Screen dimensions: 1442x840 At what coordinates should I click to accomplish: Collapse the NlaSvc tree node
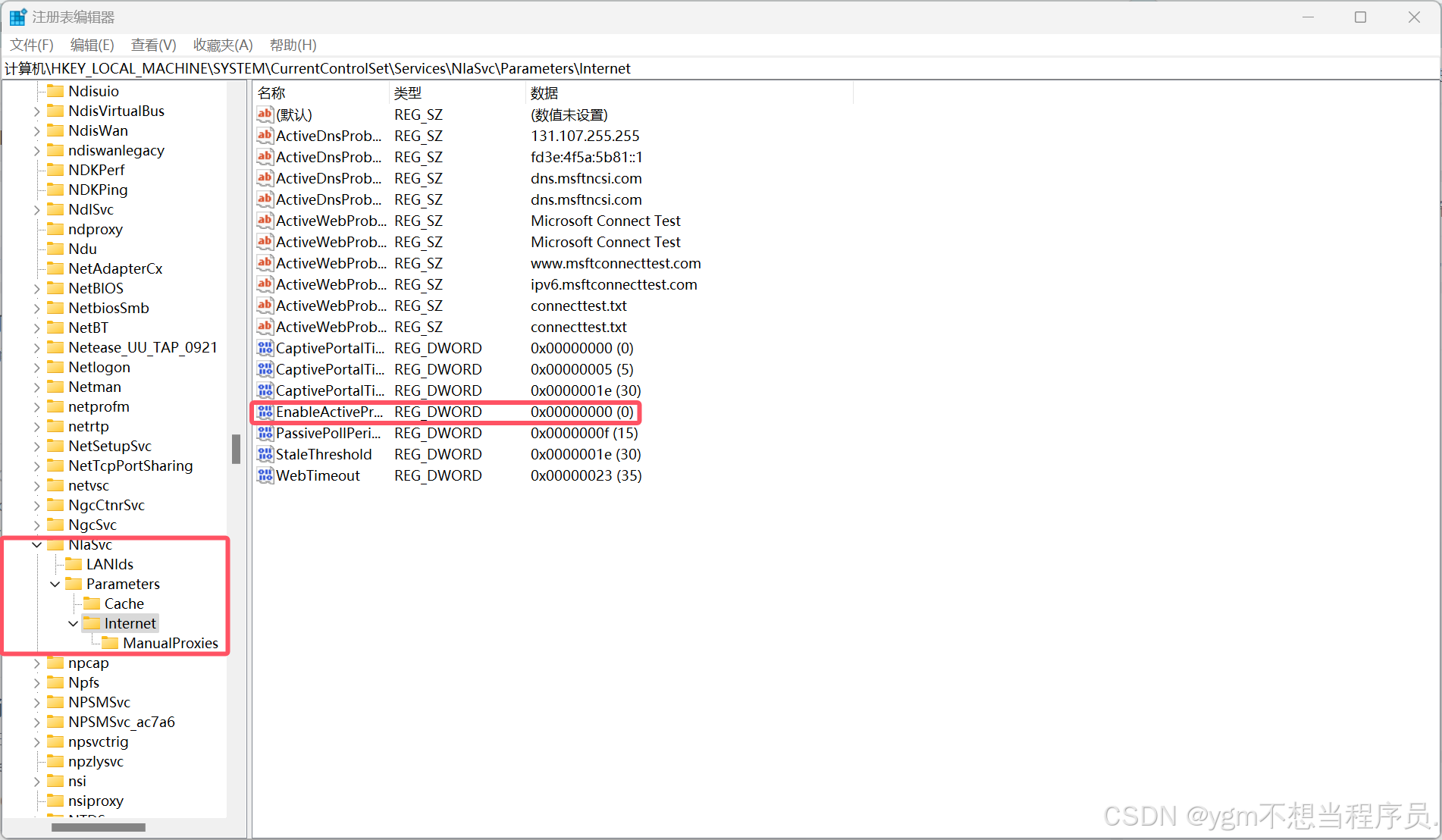tap(36, 544)
